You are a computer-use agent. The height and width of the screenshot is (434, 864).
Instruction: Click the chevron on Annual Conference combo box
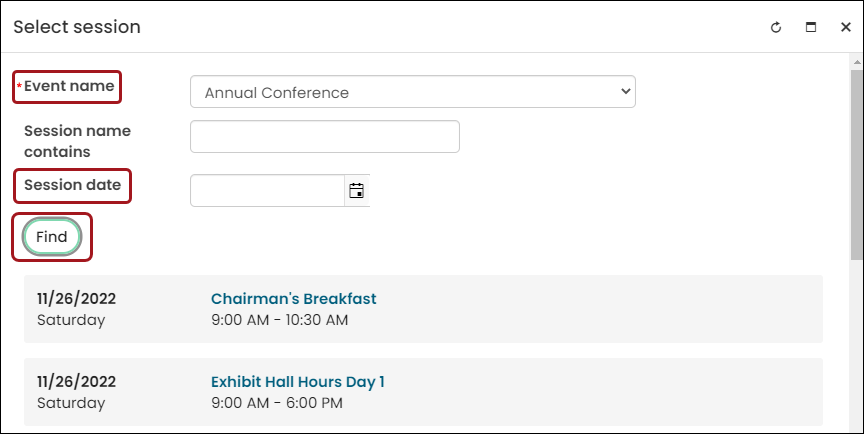pyautogui.click(x=625, y=91)
